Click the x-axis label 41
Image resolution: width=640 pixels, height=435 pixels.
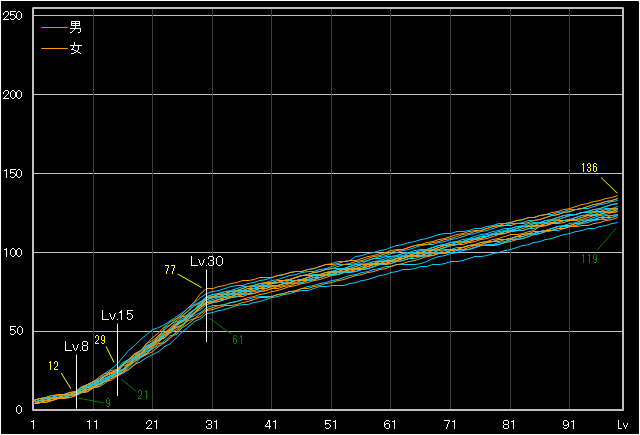(271, 425)
